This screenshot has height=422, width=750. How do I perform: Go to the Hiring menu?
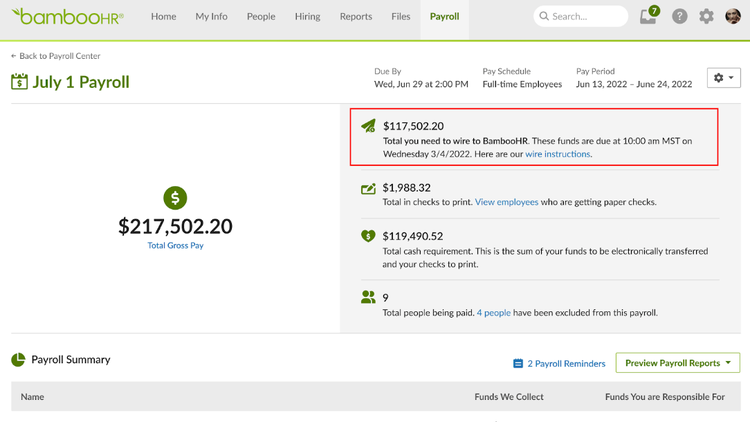(308, 16)
